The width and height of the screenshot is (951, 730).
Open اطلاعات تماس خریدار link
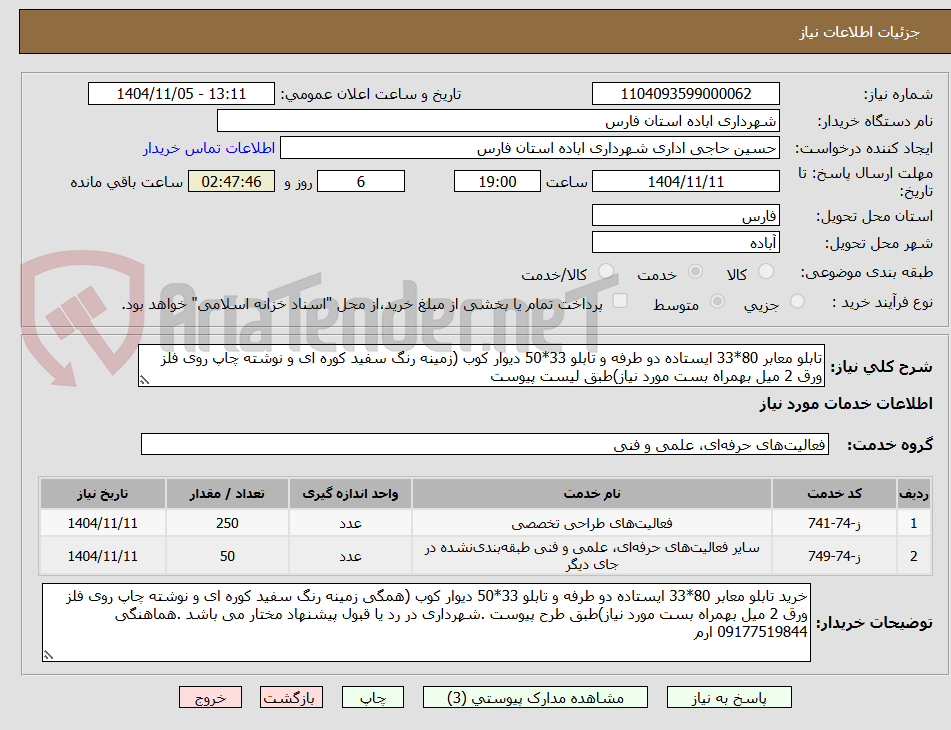[209, 149]
